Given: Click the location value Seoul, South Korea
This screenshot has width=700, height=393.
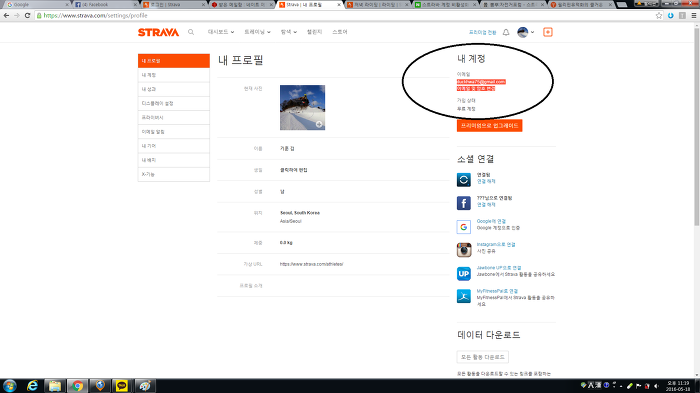Looking at the screenshot, I should pyautogui.click(x=300, y=213).
